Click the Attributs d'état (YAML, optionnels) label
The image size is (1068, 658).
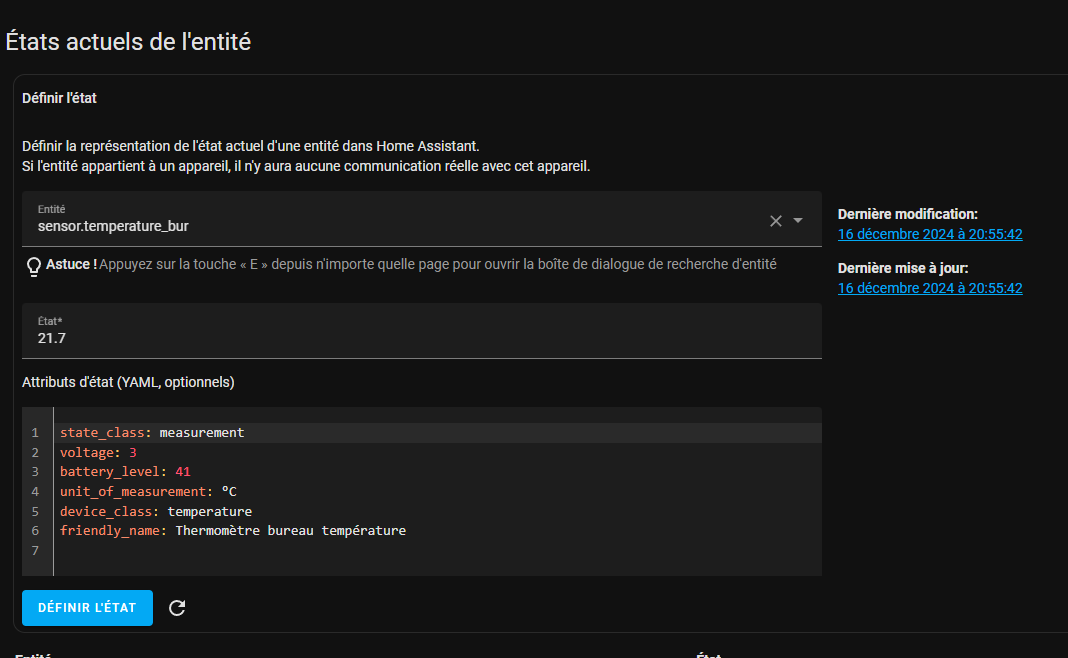tap(128, 382)
